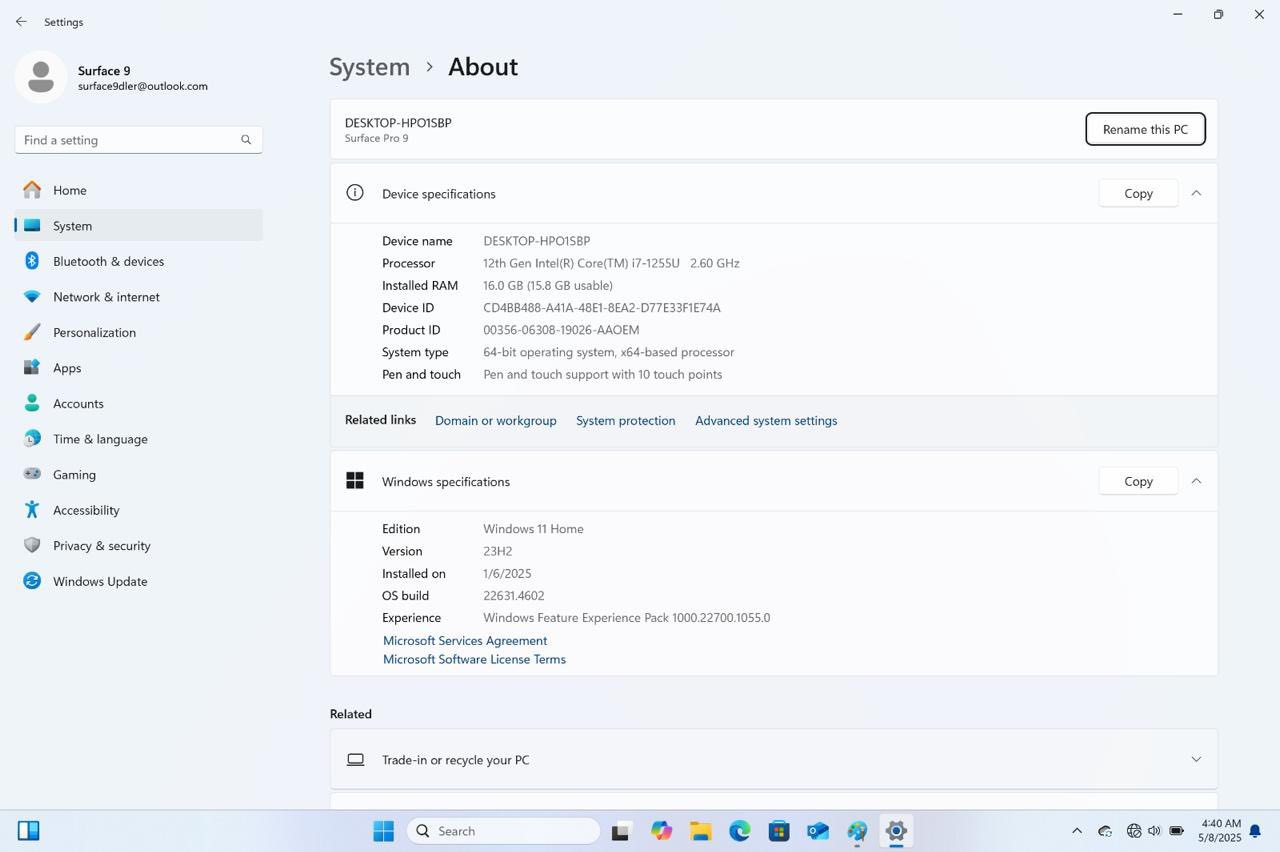Go back with the Settings back arrow
1280x852 pixels.
point(21,22)
